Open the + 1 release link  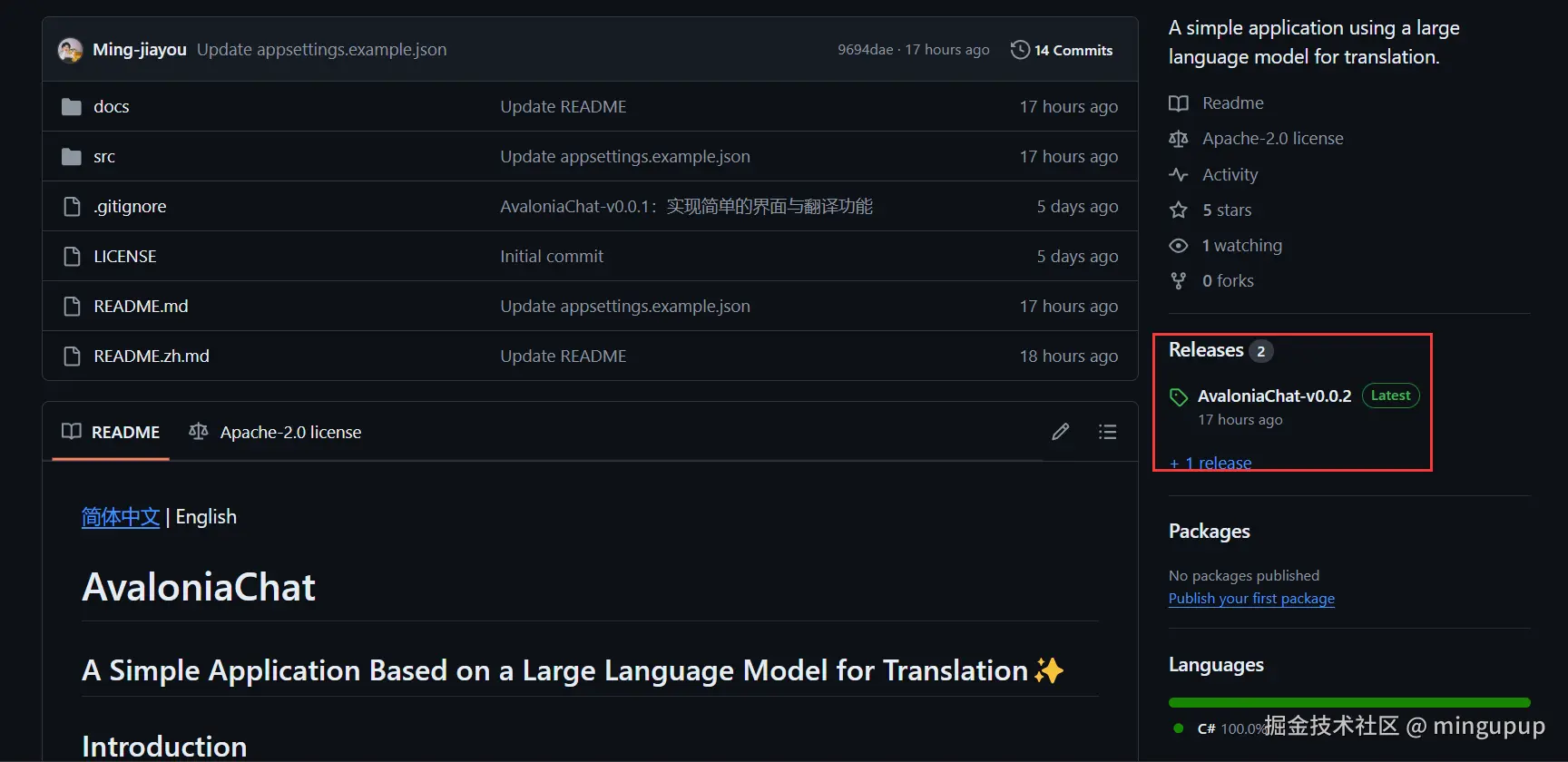(1210, 464)
